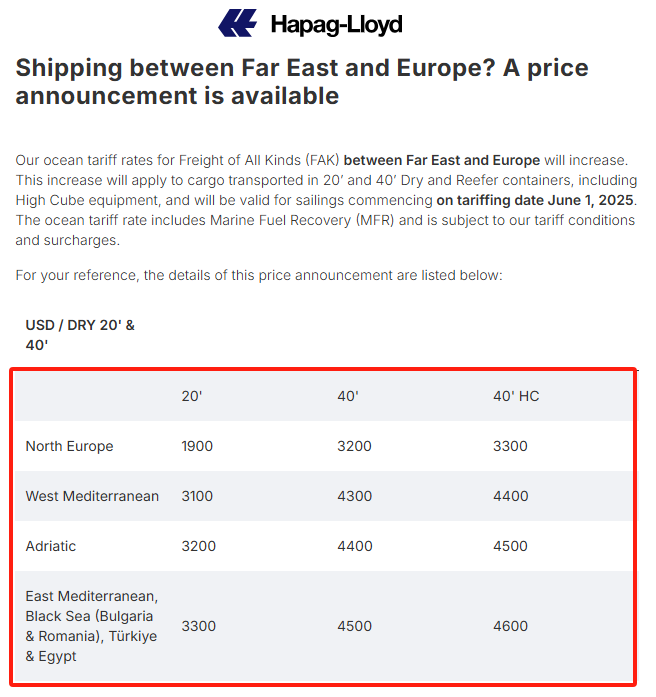The height and width of the screenshot is (697, 656).
Task: Click bold text 'between Far East and Europe'
Action: (442, 160)
